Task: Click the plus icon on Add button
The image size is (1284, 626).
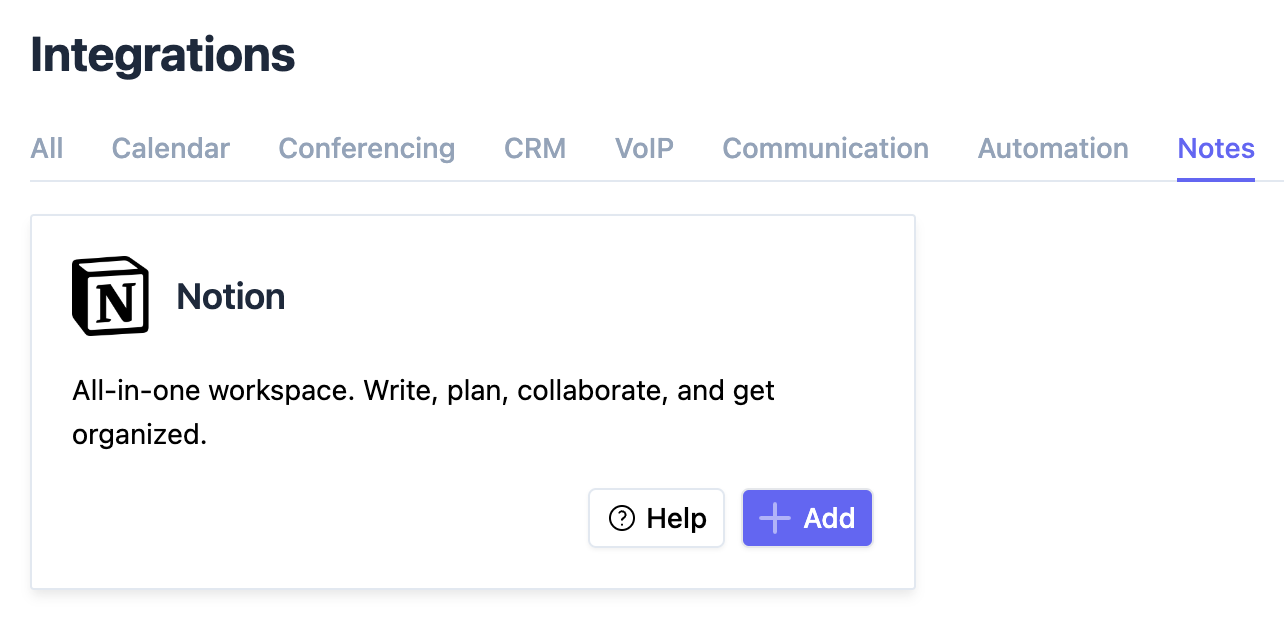Action: tap(775, 518)
